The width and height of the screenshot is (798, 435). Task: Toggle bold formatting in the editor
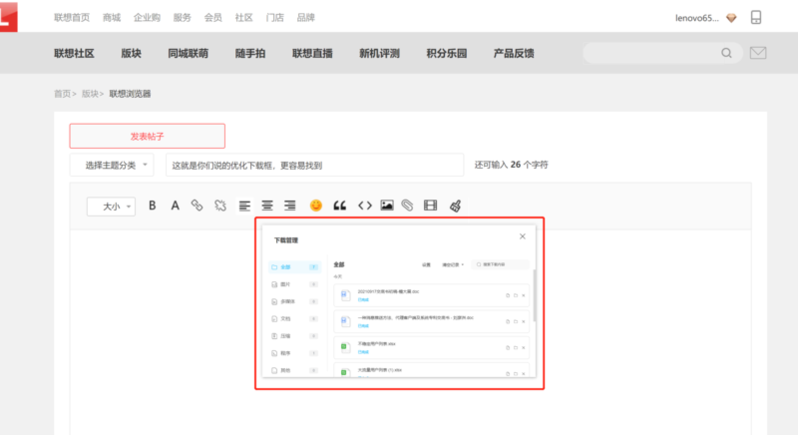(x=153, y=206)
